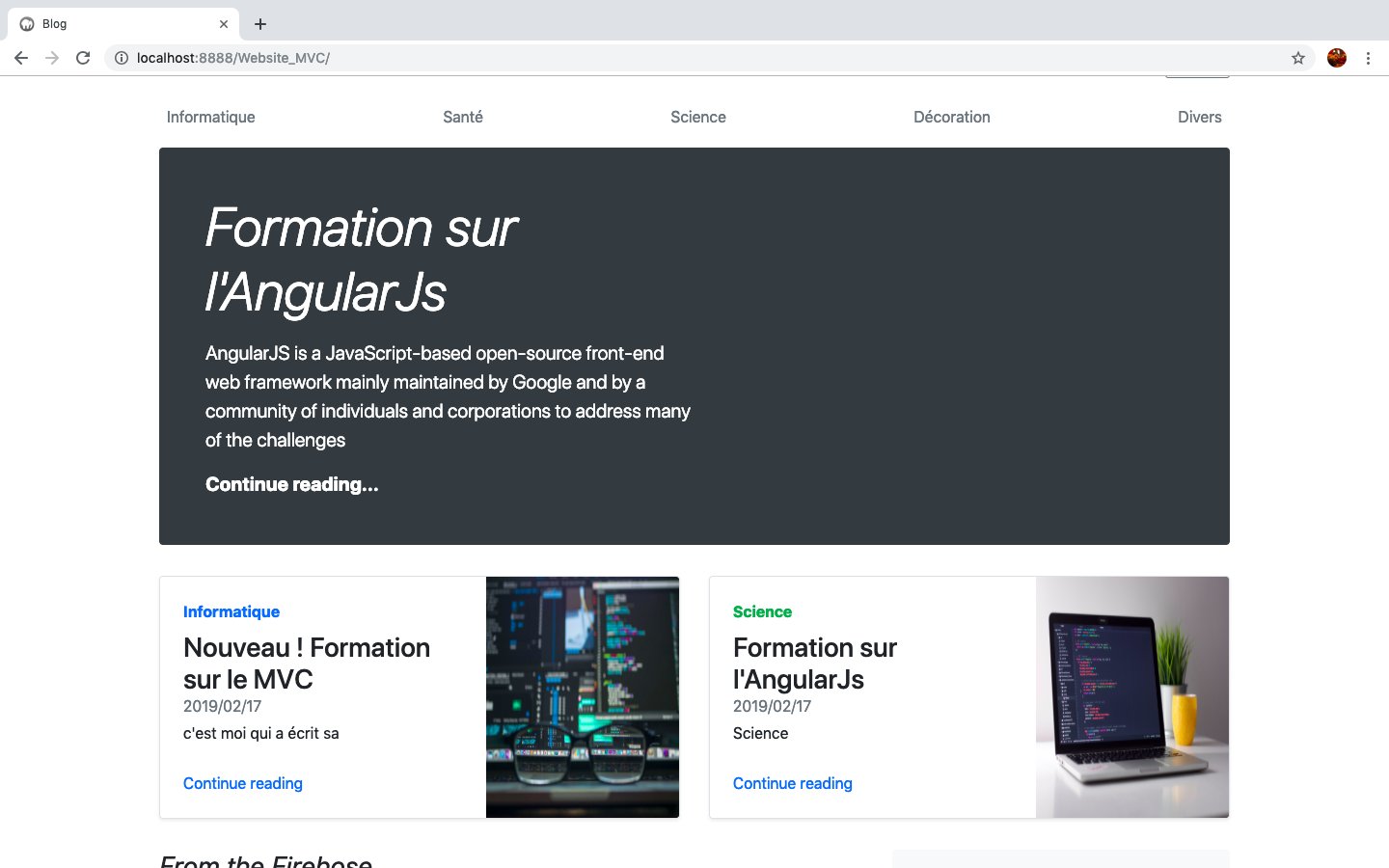This screenshot has width=1389, height=868.
Task: Select the Blog browser tab
Action: [123, 24]
